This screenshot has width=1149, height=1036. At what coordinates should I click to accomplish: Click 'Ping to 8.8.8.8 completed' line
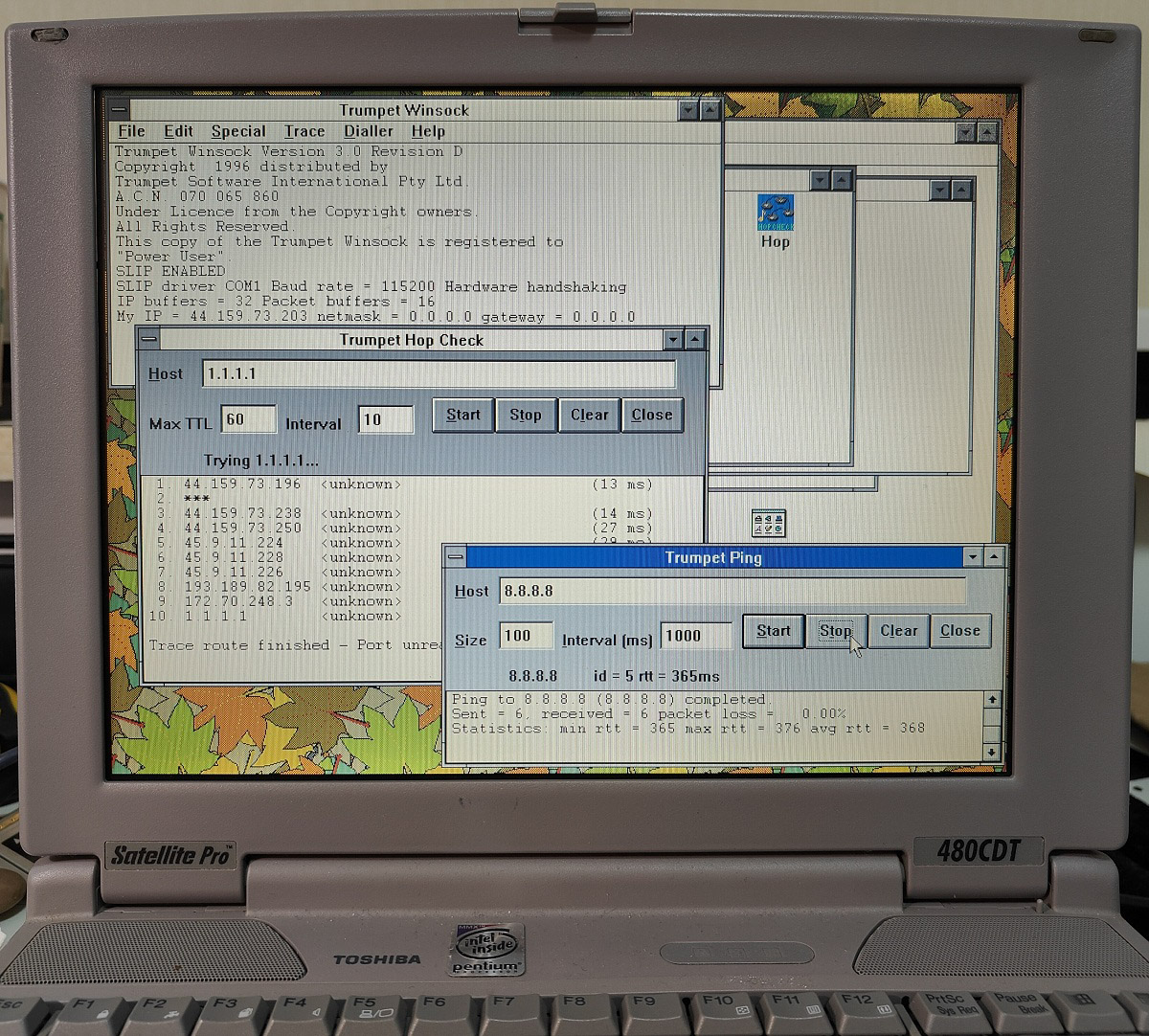(x=610, y=700)
